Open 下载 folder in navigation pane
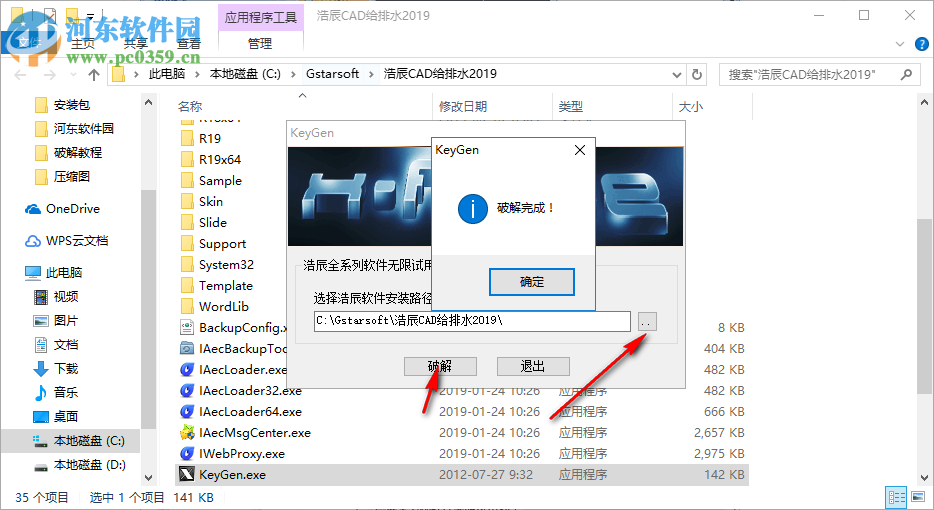Image resolution: width=934 pixels, height=510 pixels. click(66, 368)
